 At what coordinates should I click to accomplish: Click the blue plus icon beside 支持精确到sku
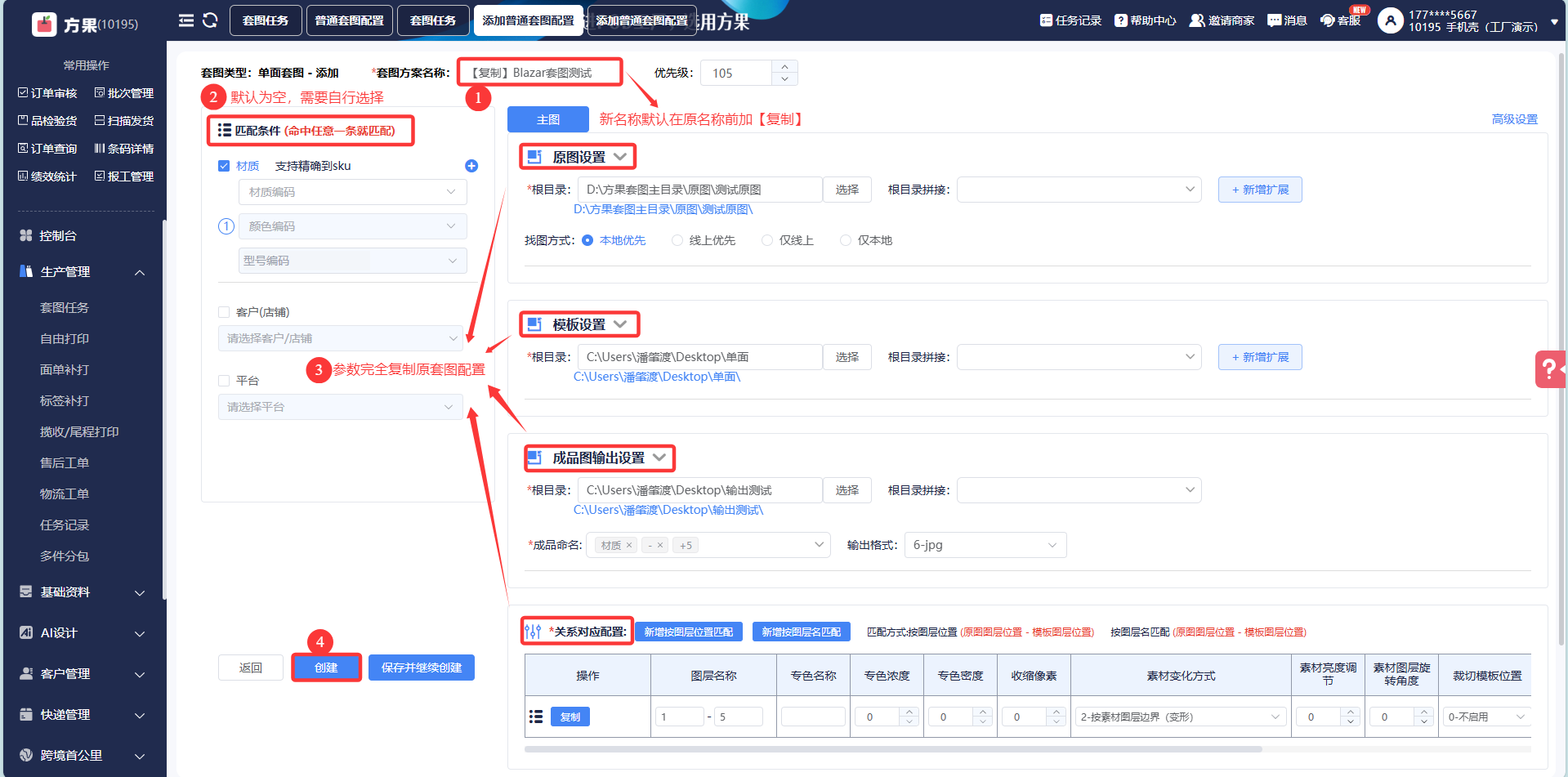[x=471, y=166]
